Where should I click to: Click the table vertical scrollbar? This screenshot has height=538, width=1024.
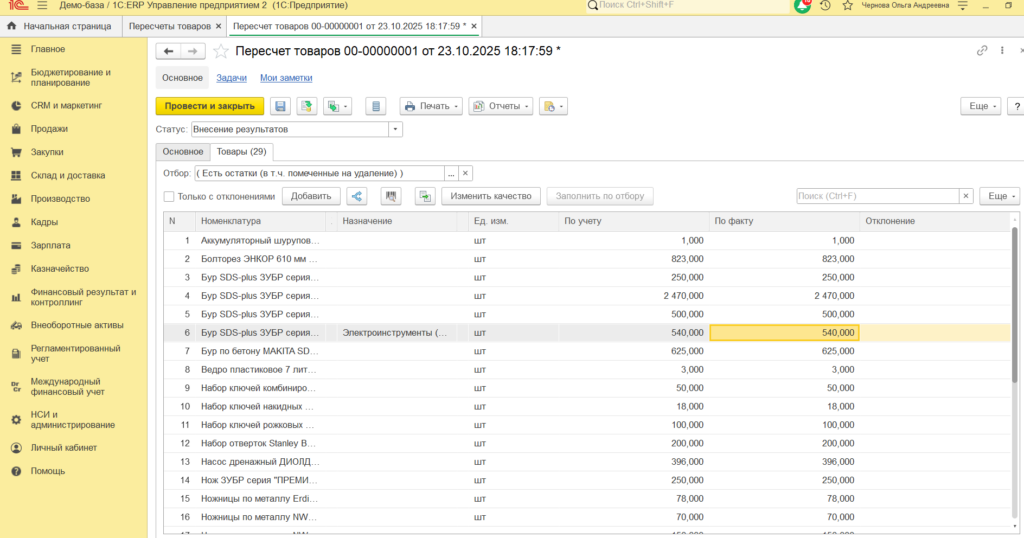pos(1014,307)
